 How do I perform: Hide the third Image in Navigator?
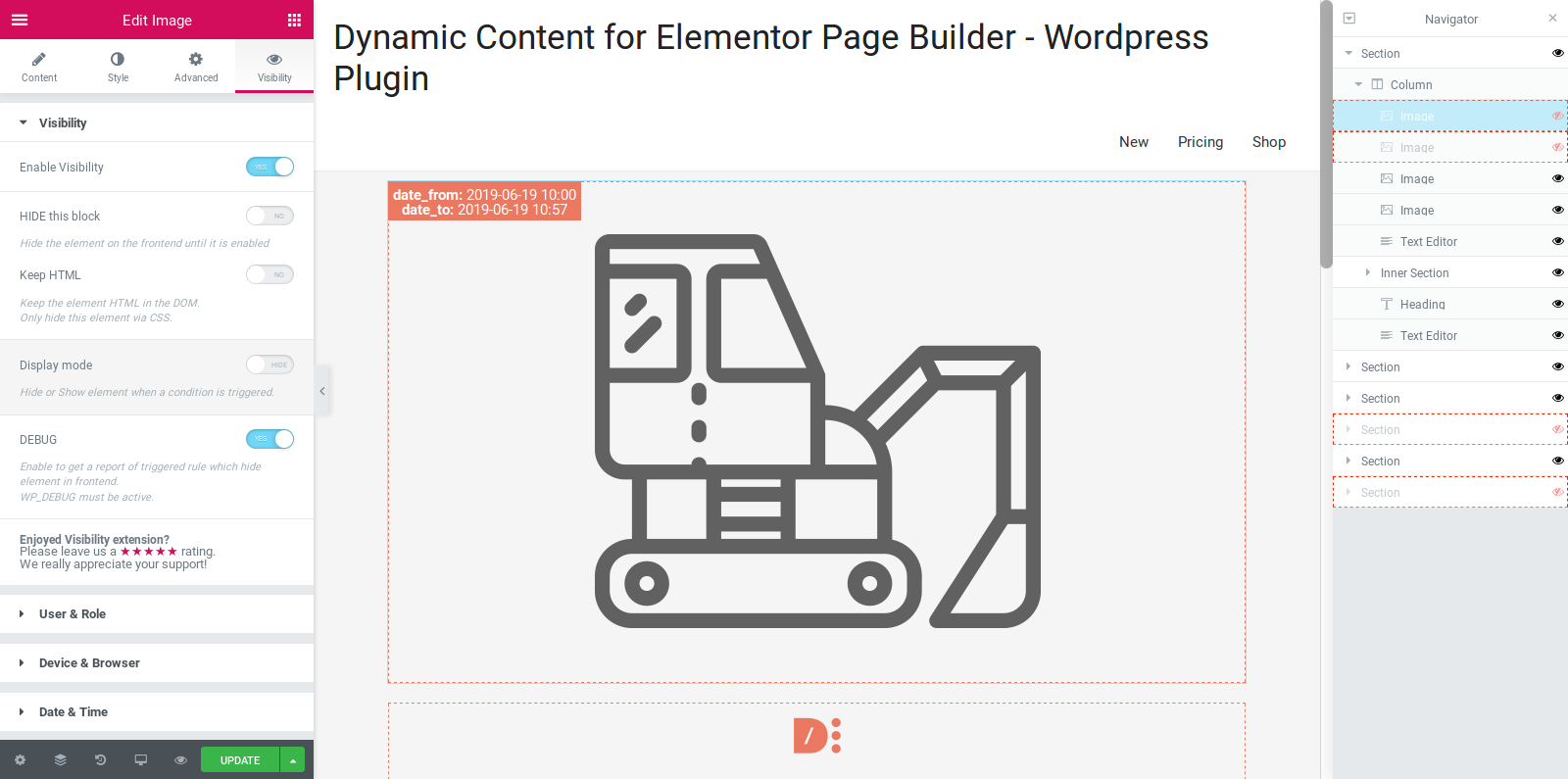[x=1557, y=178]
